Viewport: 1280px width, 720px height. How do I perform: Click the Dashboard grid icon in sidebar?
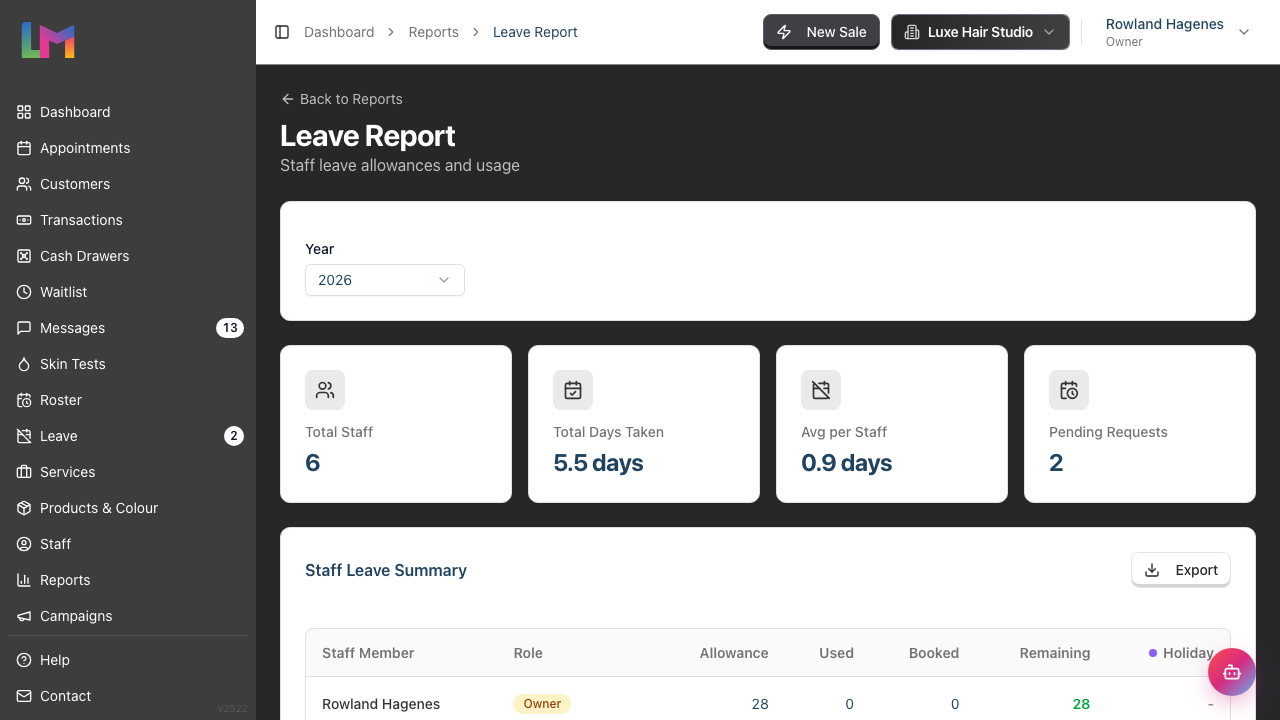point(24,112)
